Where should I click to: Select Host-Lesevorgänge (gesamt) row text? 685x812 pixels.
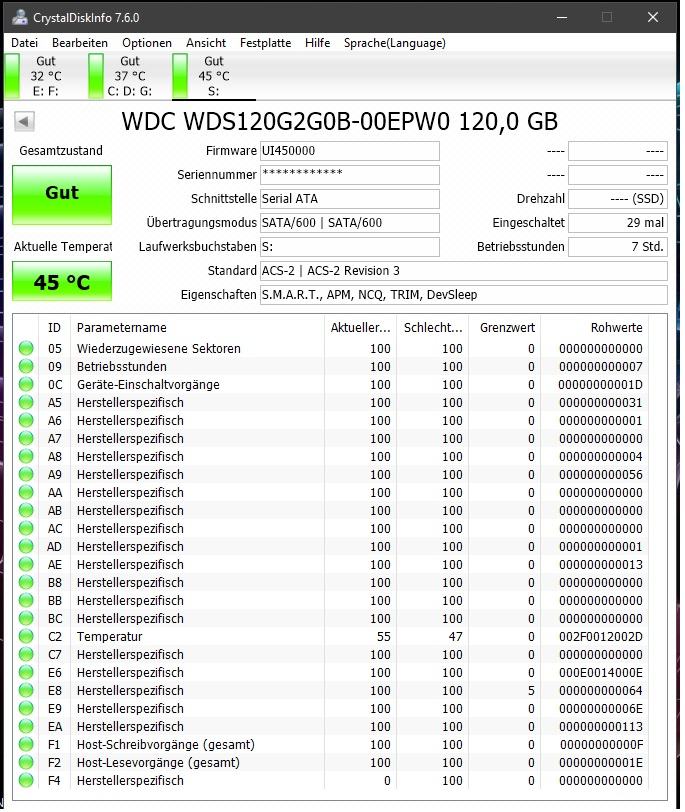point(158,763)
